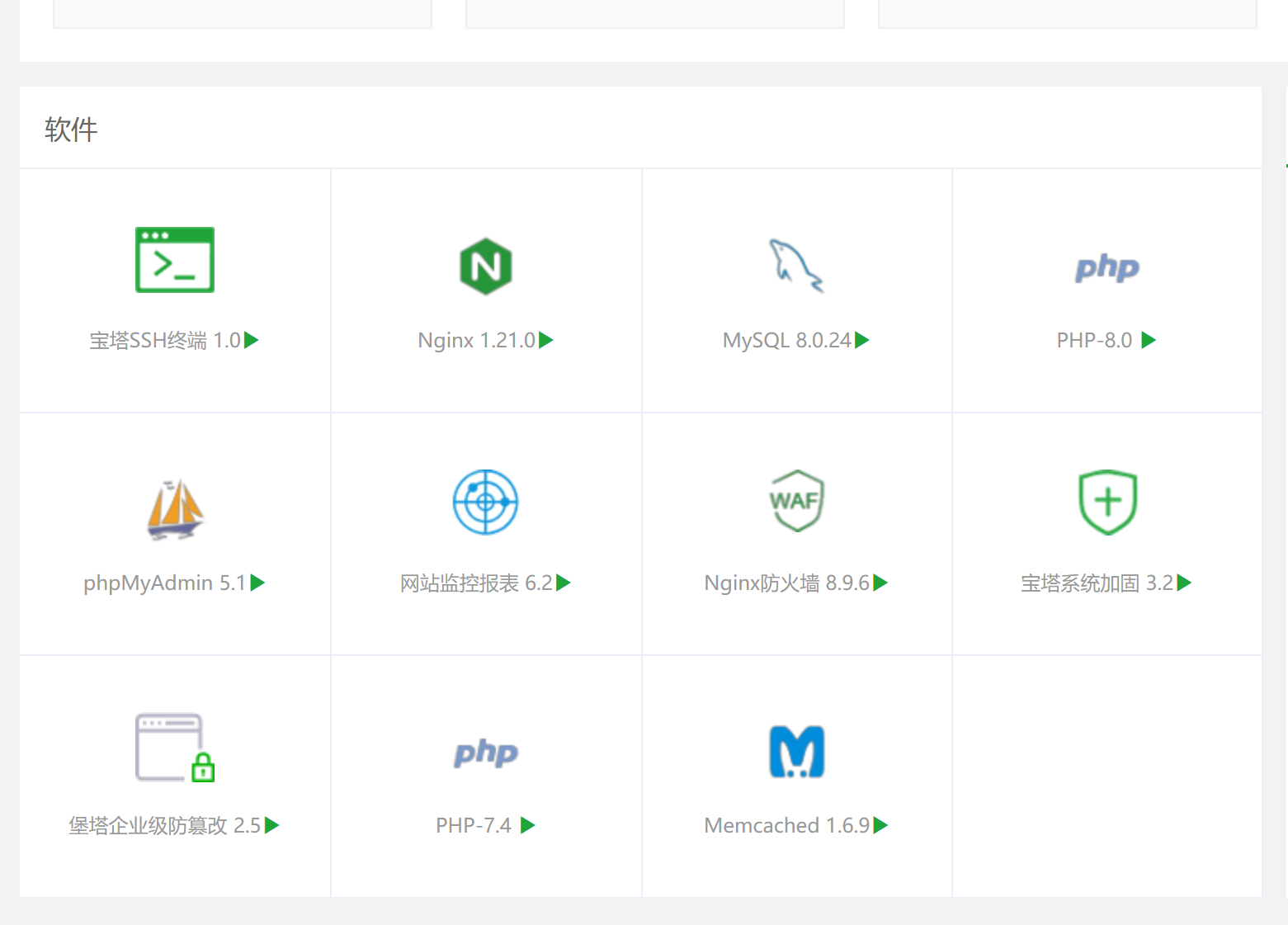Click the WAF shield icon
This screenshot has height=925, width=1288.
(x=796, y=501)
